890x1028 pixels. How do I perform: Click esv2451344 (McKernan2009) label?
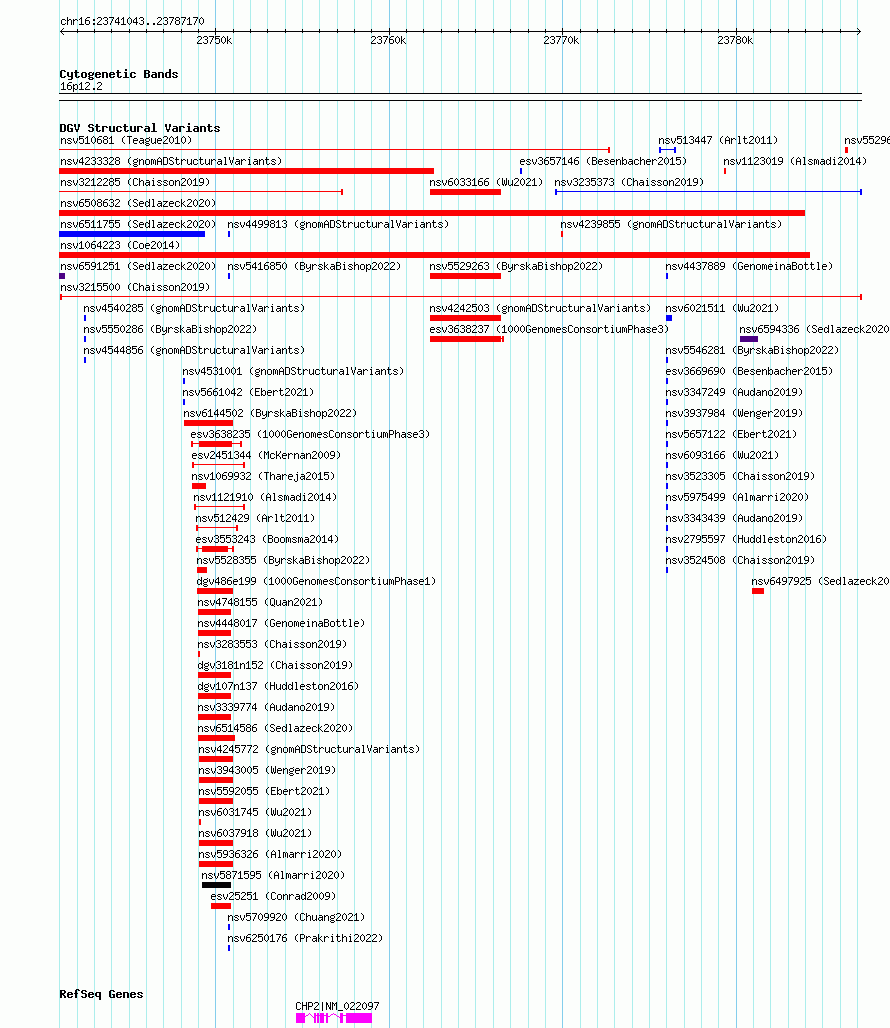[x=266, y=455]
